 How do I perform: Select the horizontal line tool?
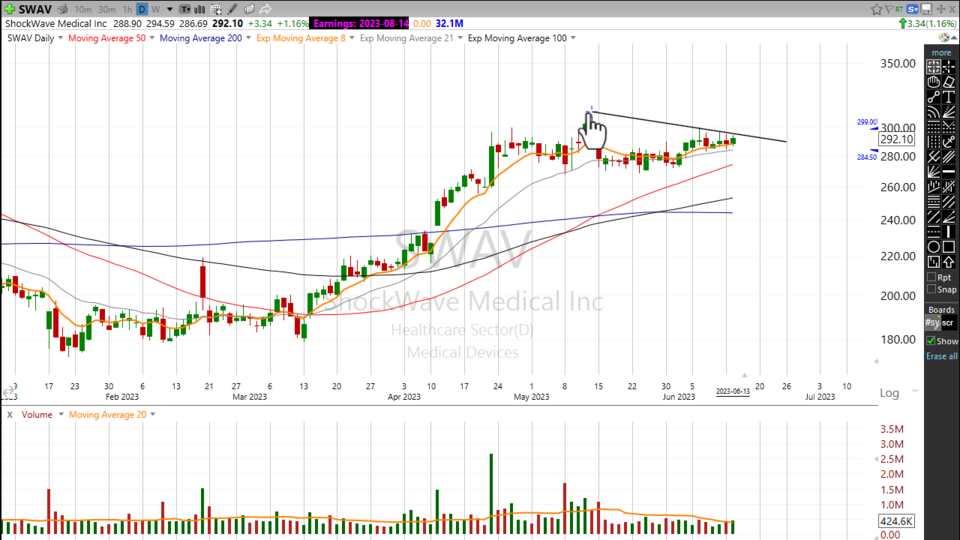click(948, 171)
